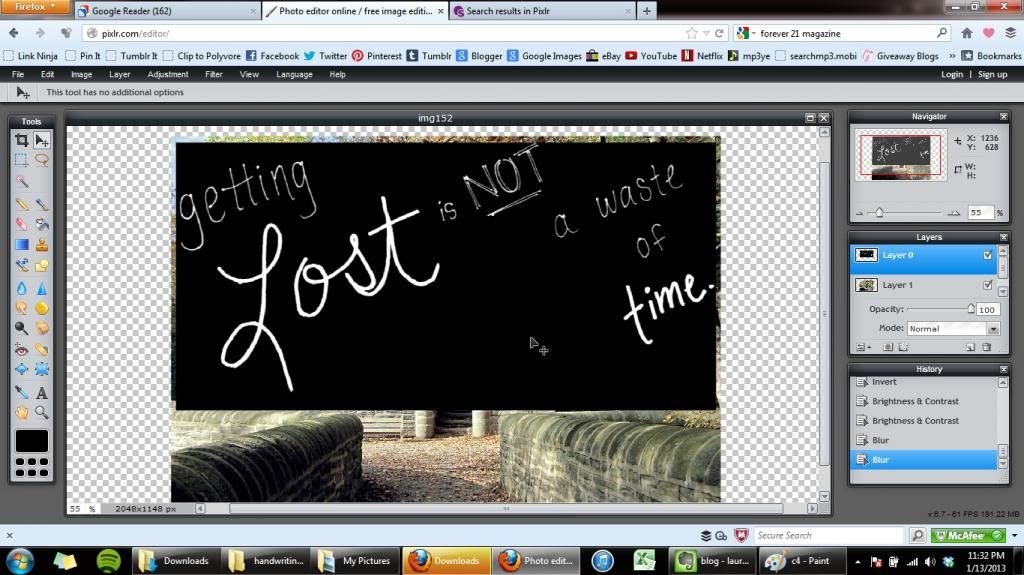
Task: Select the Gradient tool
Action: tap(22, 244)
